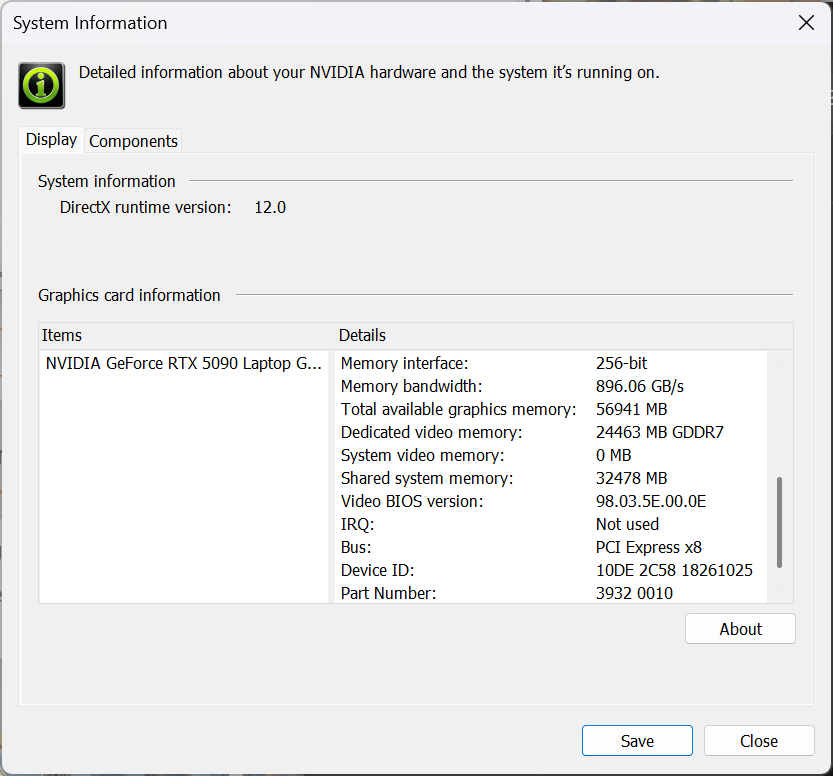
Task: Click the 24463 MB GDDR7 value
Action: pyautogui.click(x=659, y=432)
